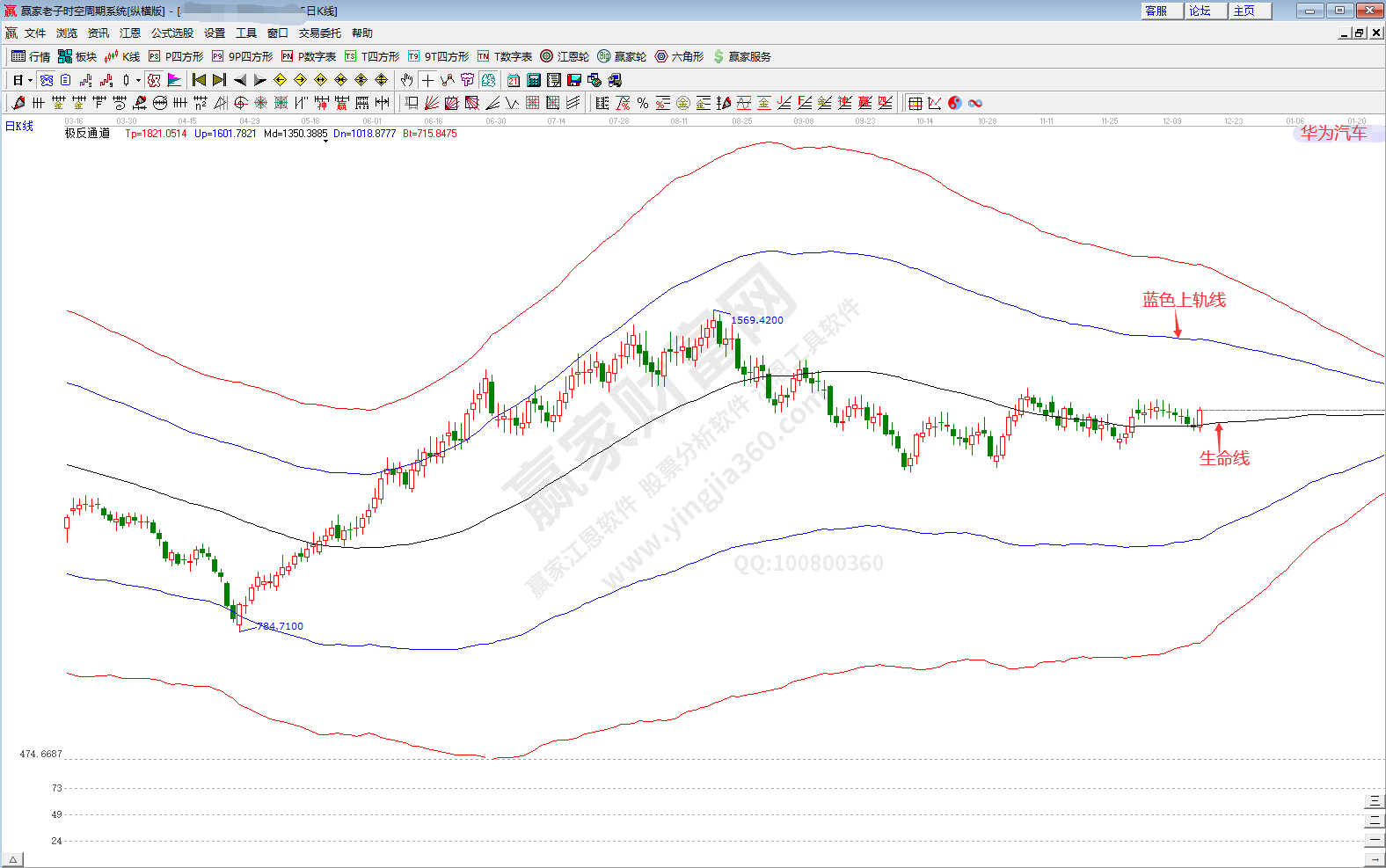Click the 六角形 hexagon toolbar button

click(x=679, y=56)
